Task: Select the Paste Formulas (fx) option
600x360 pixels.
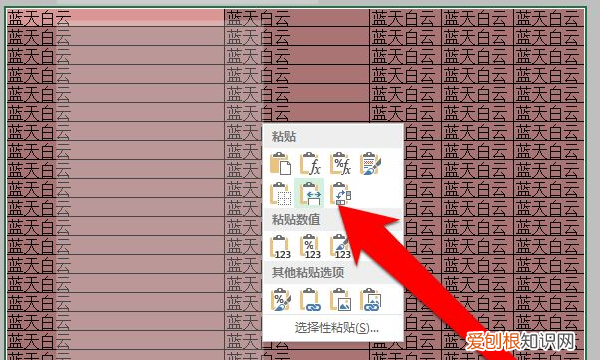Action: (310, 163)
